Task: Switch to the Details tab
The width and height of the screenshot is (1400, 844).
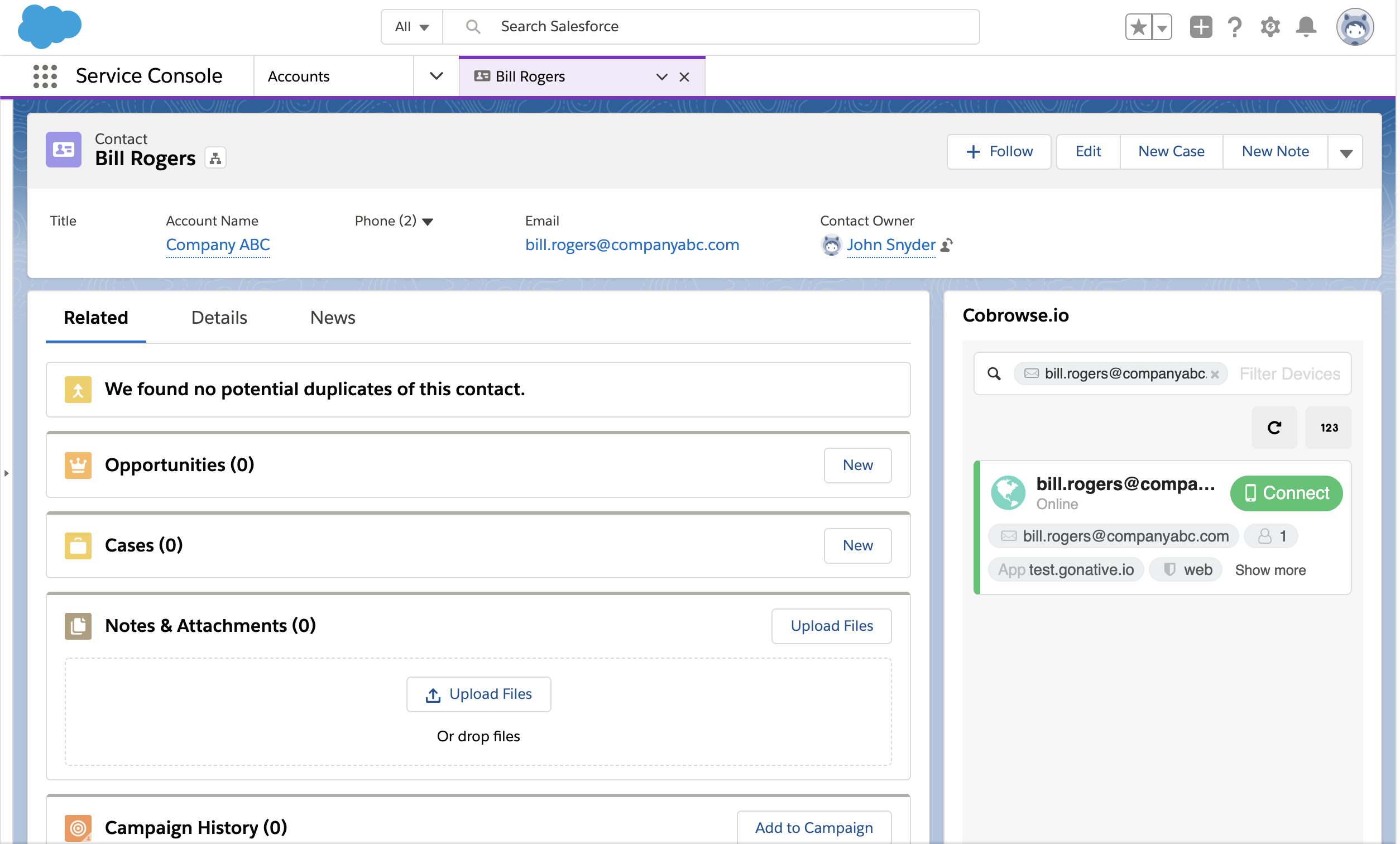Action: (219, 317)
